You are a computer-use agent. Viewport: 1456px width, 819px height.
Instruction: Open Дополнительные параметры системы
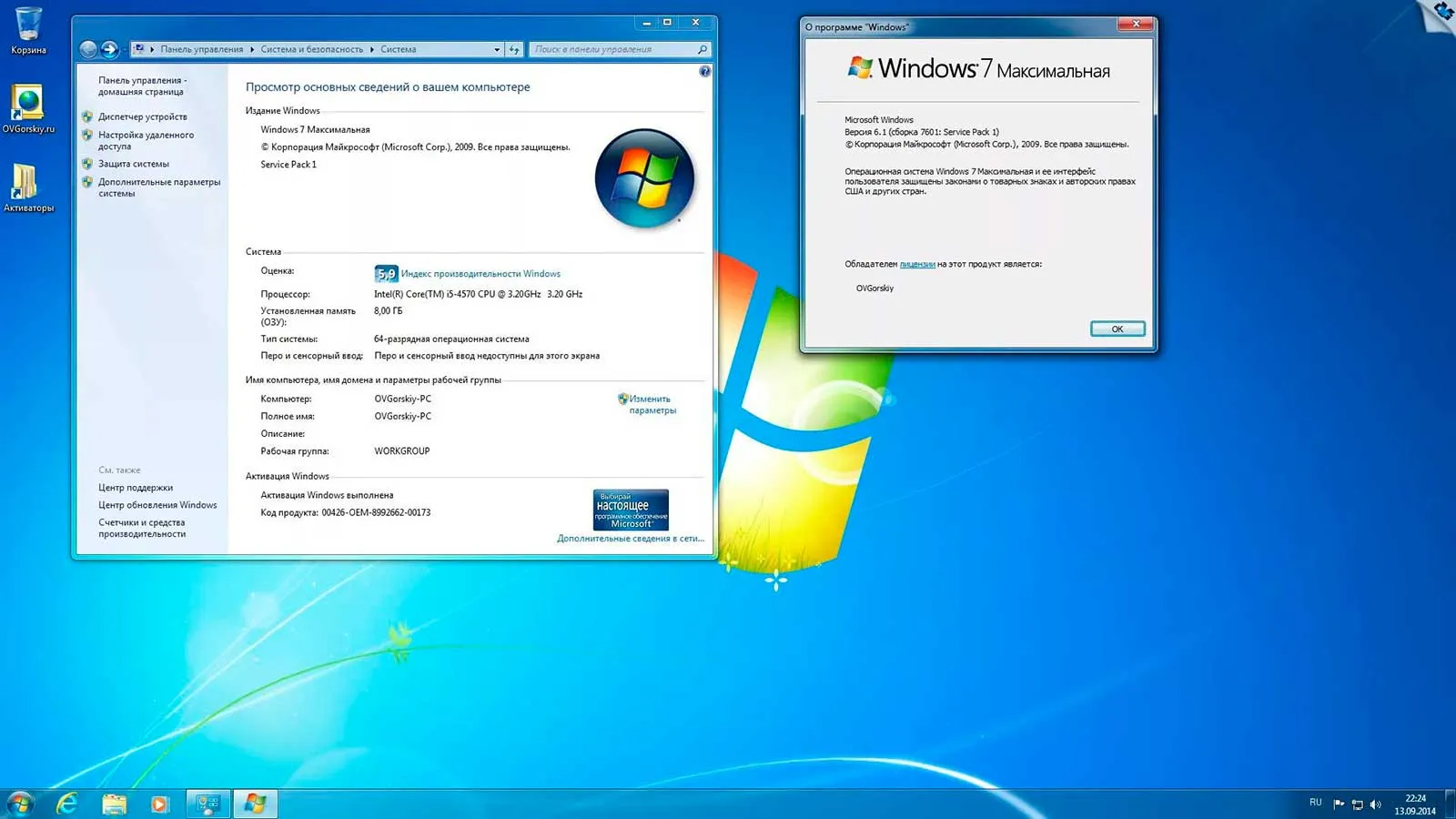click(159, 187)
